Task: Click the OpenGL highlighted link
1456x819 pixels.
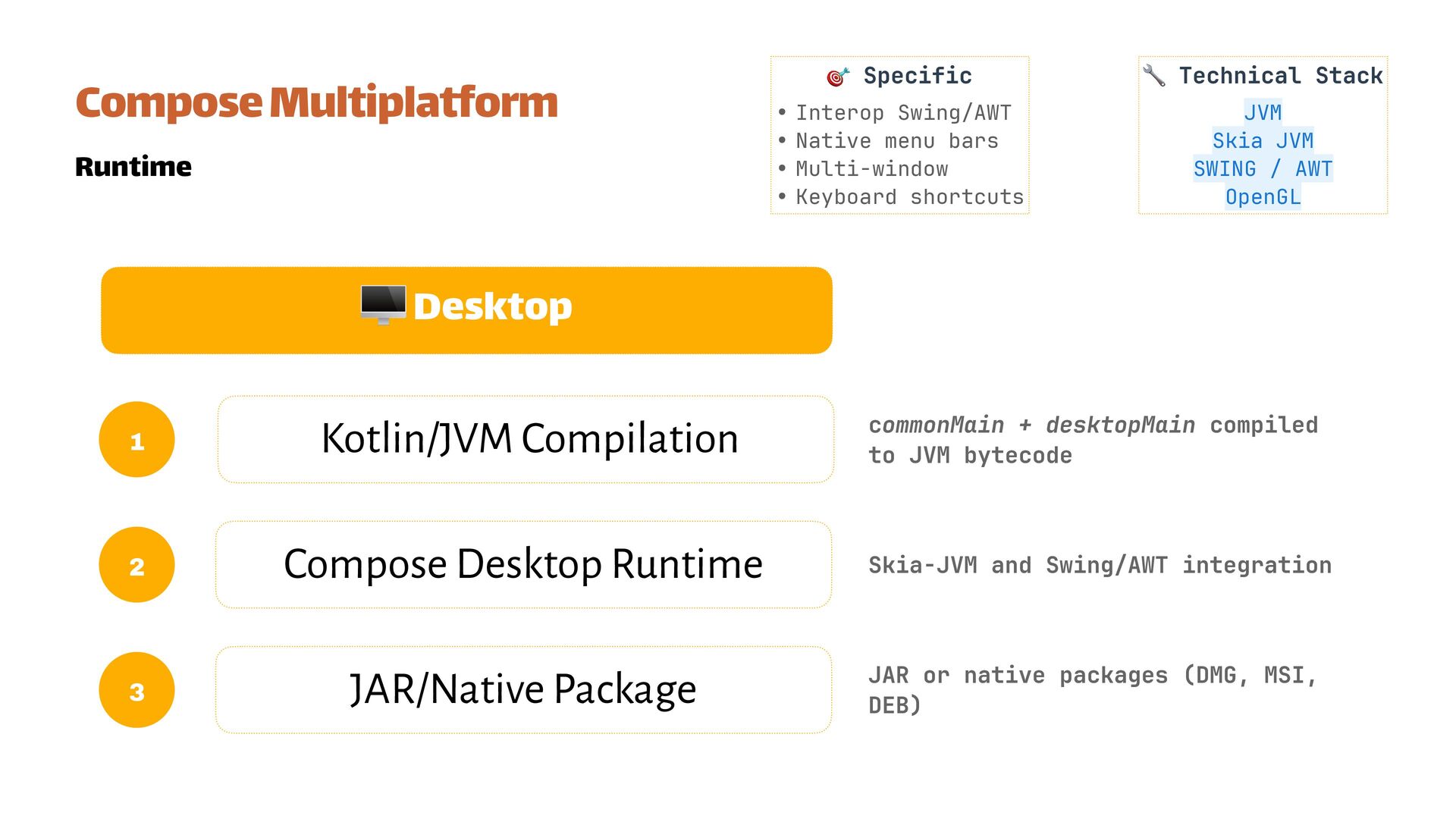Action: [1263, 197]
